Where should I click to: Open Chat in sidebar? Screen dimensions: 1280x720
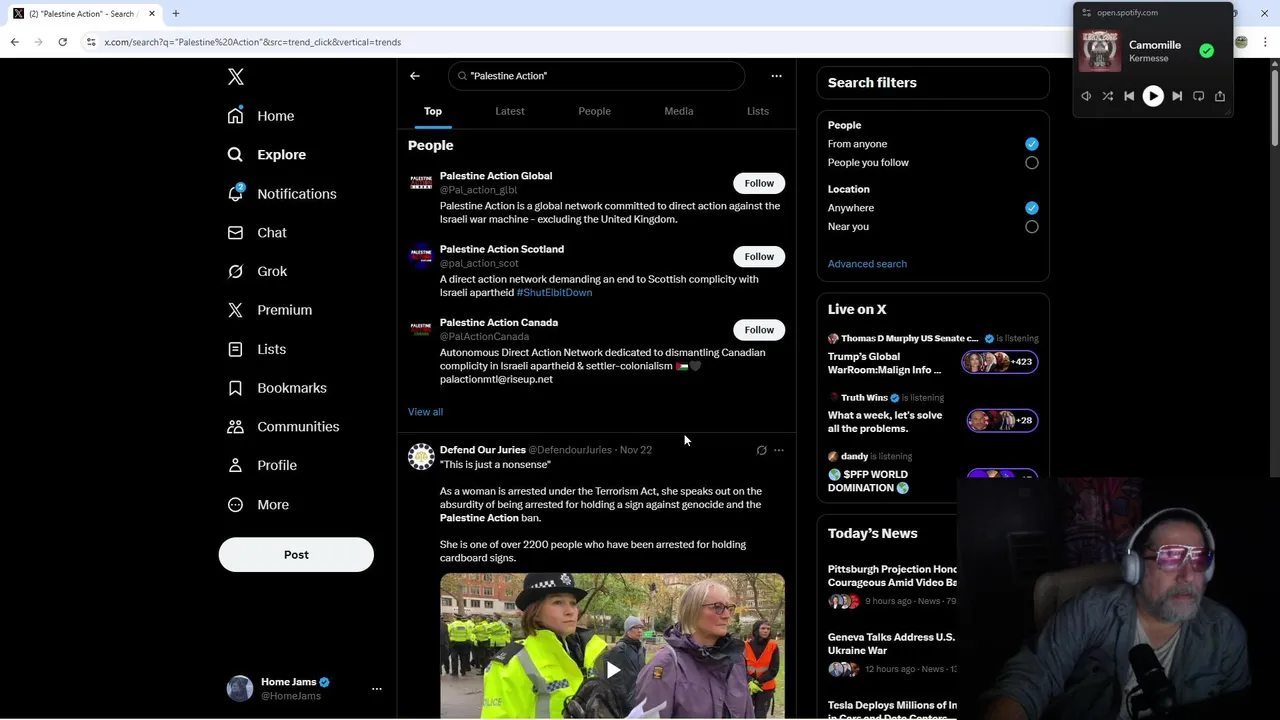(x=257, y=233)
